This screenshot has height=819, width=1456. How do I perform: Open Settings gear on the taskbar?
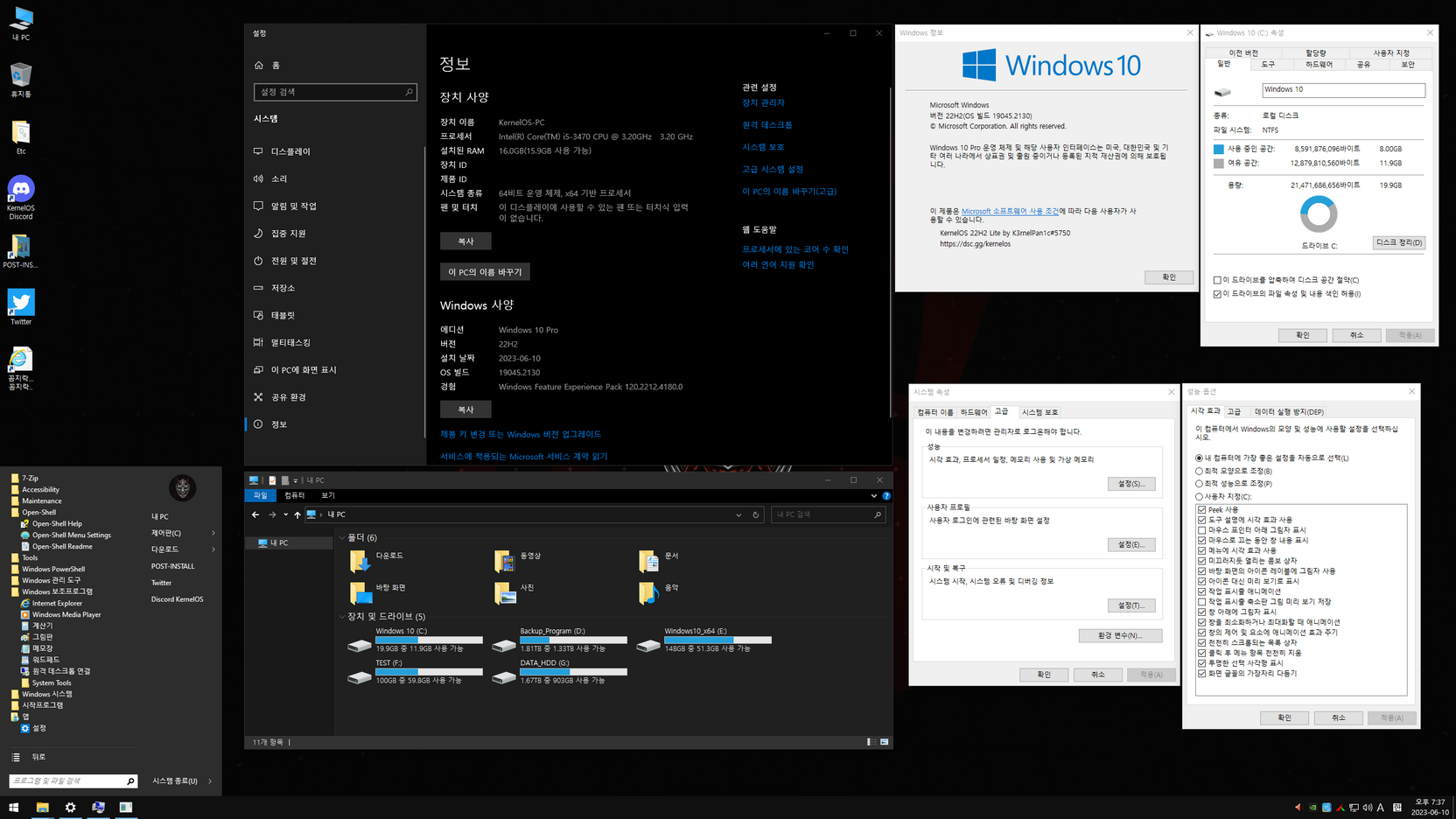[x=70, y=807]
